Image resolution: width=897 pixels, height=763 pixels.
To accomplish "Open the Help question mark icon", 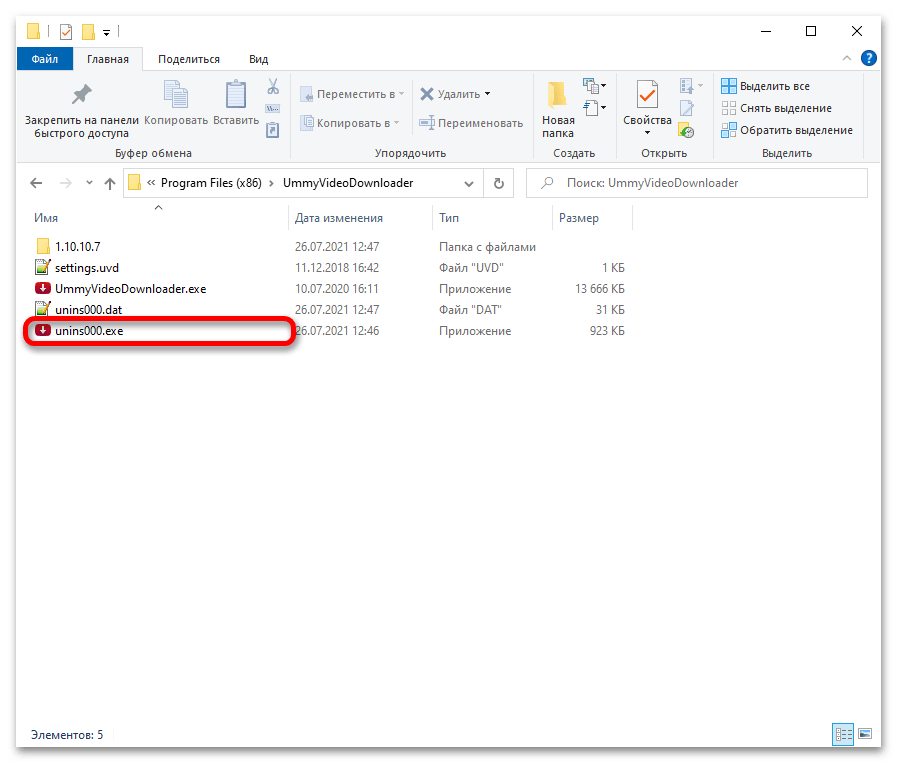I will (x=868, y=58).
